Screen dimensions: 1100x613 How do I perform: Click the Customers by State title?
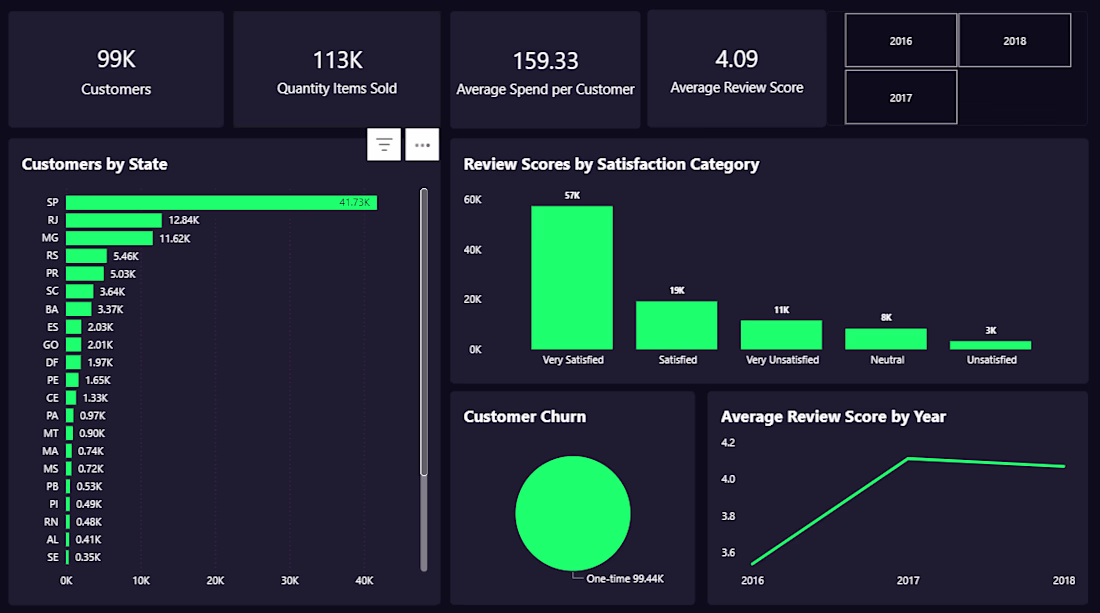(95, 164)
